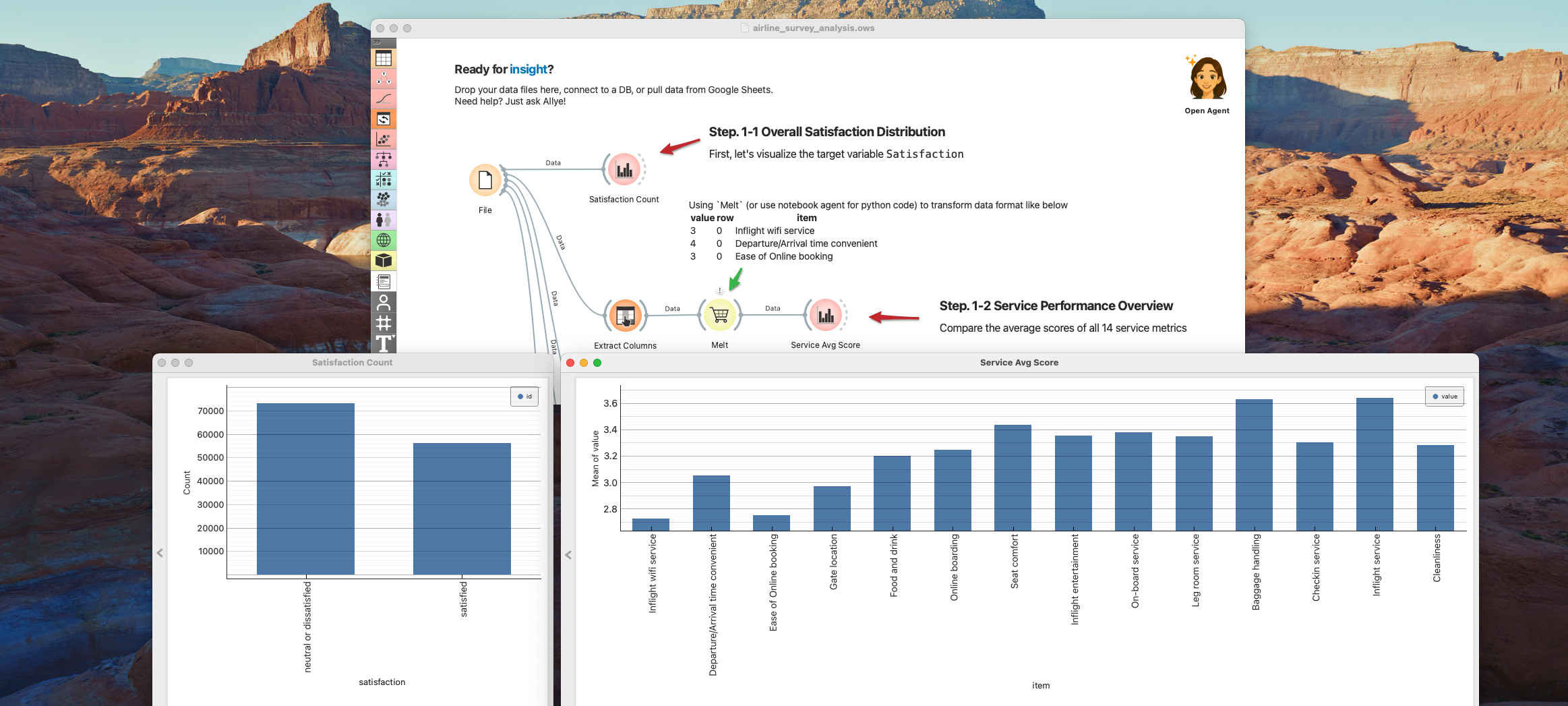Open the Evaluate category icon
The width and height of the screenshot is (1568, 706).
384,179
